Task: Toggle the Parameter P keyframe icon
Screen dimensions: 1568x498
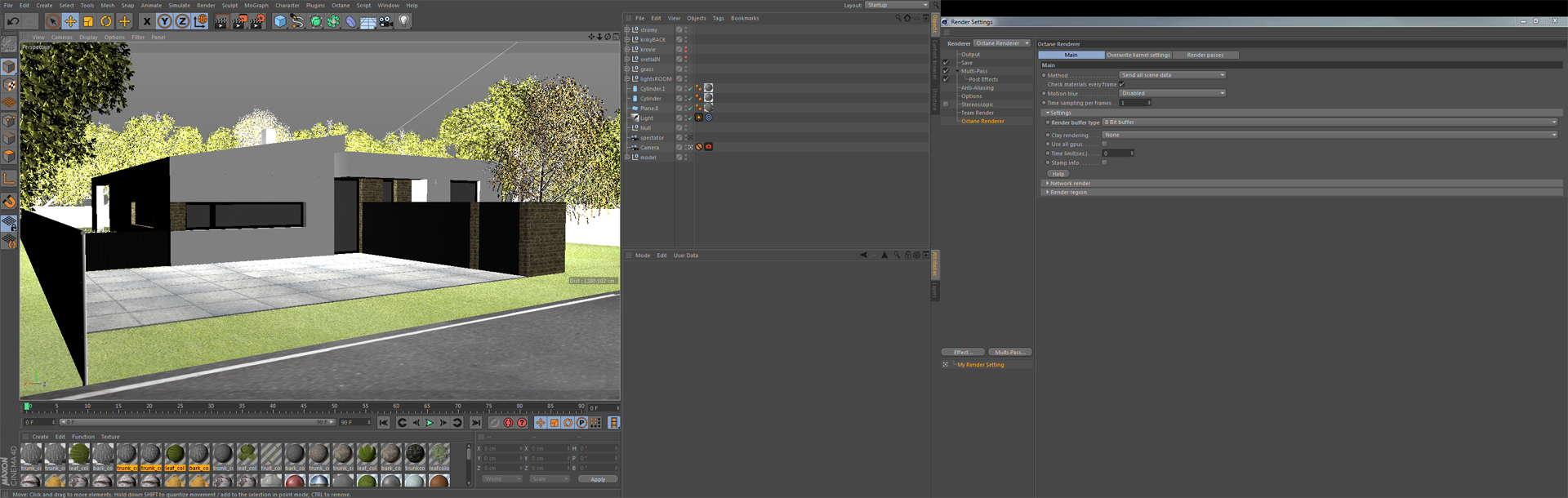Action: (x=581, y=423)
